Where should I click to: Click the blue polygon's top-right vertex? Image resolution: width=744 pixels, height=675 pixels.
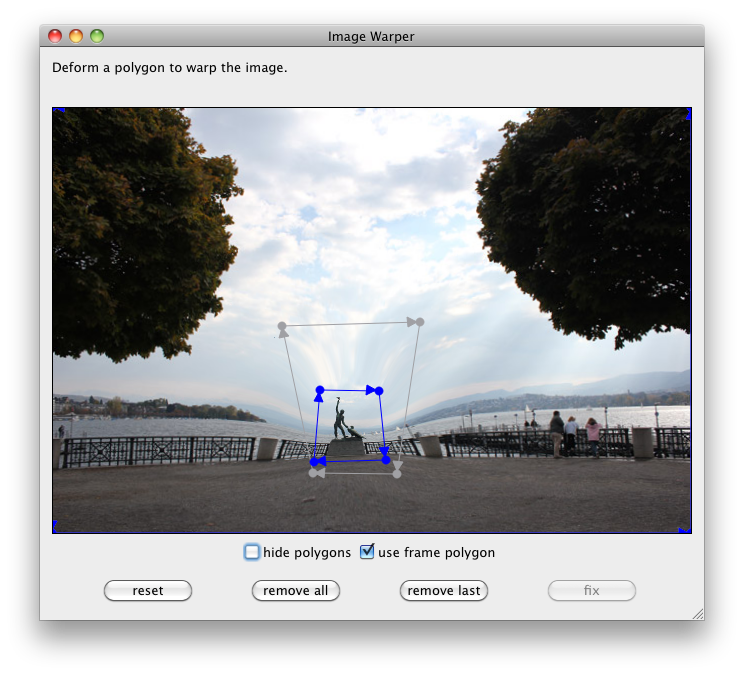point(379,390)
